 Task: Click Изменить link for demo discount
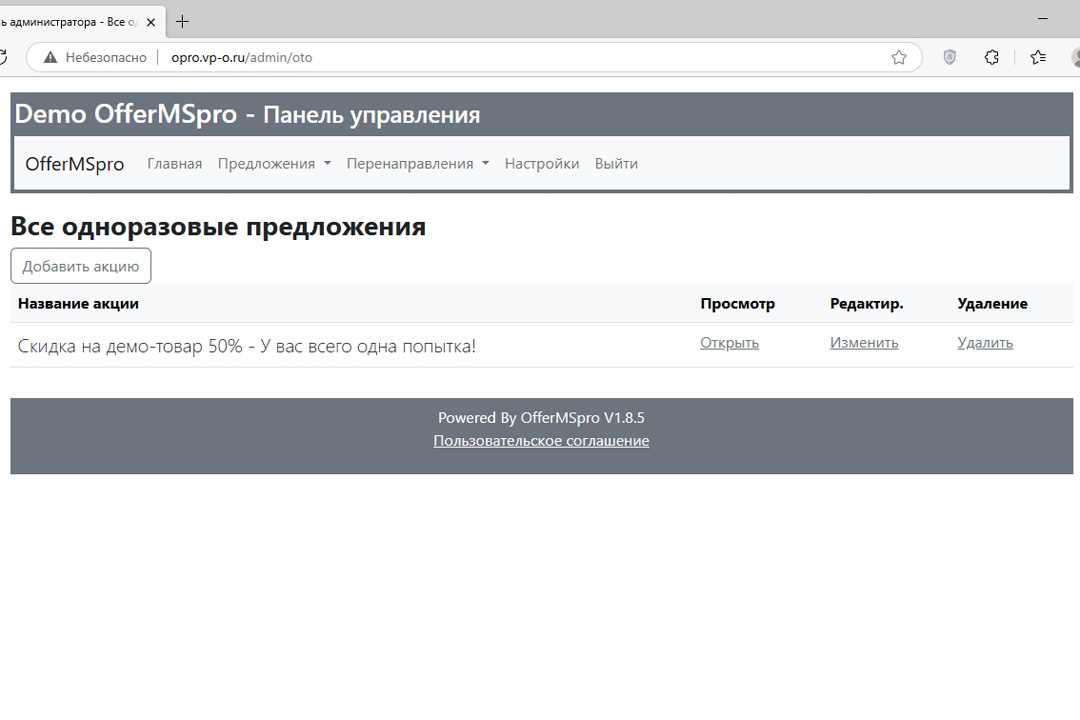[x=864, y=342]
